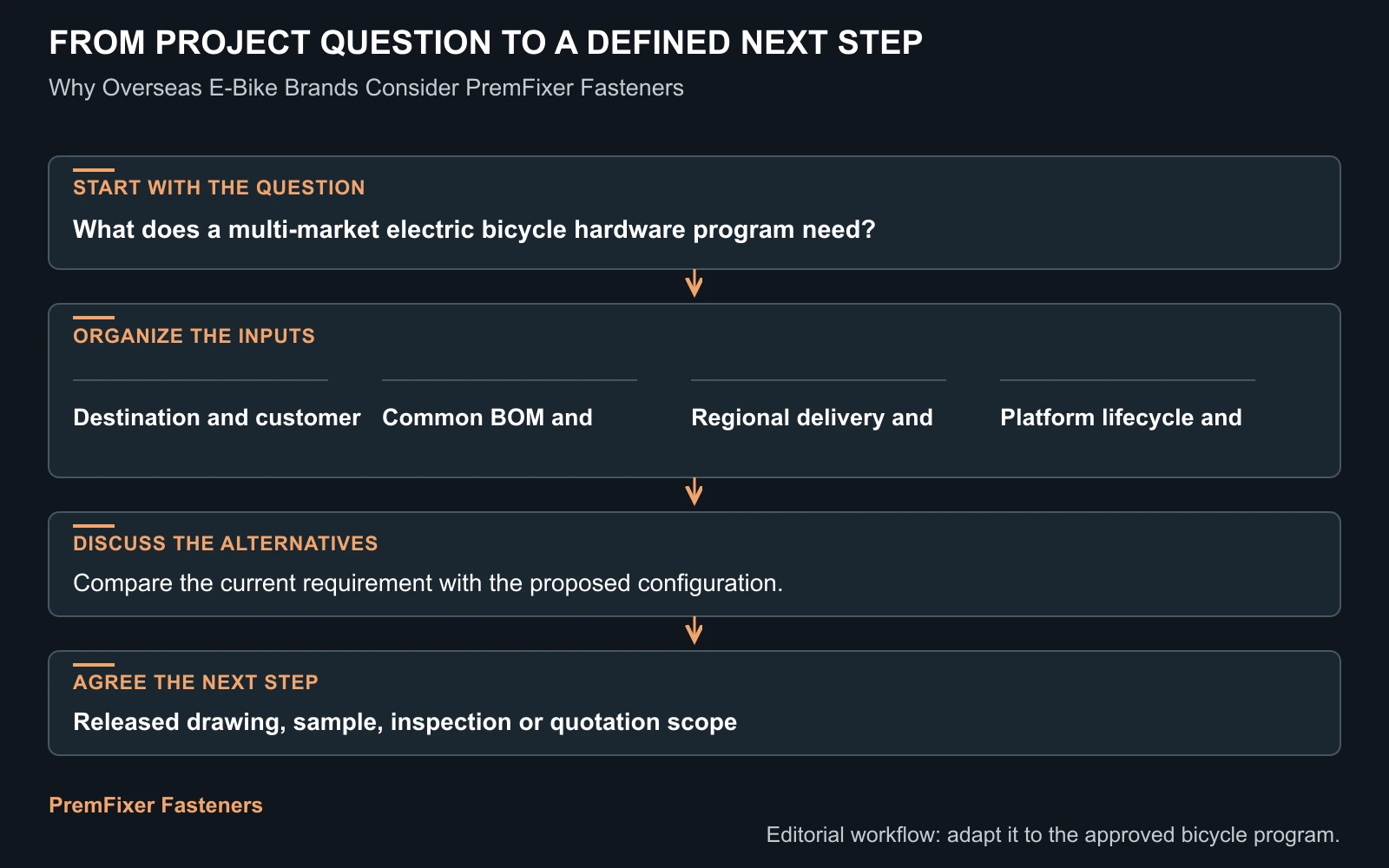Click the Discuss The Alternatives label
This screenshot has height=868, width=1389.
226,543
